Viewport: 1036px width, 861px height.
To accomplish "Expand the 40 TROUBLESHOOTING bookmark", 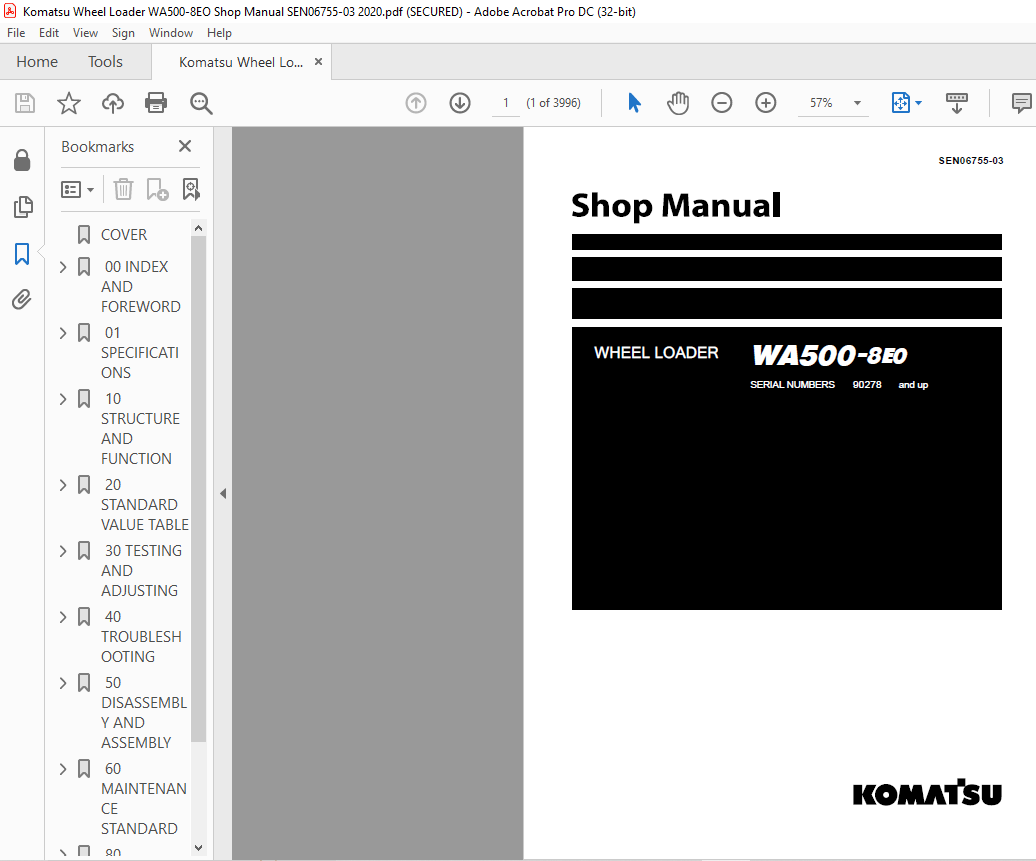I will (63, 617).
